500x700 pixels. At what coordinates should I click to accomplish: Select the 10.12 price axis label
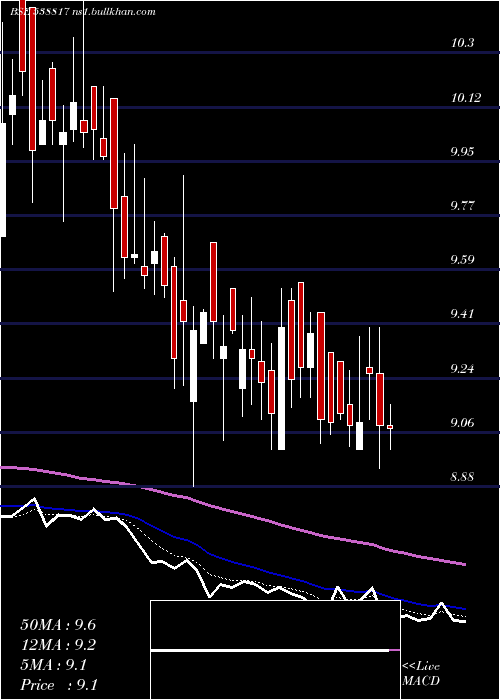coord(466,97)
